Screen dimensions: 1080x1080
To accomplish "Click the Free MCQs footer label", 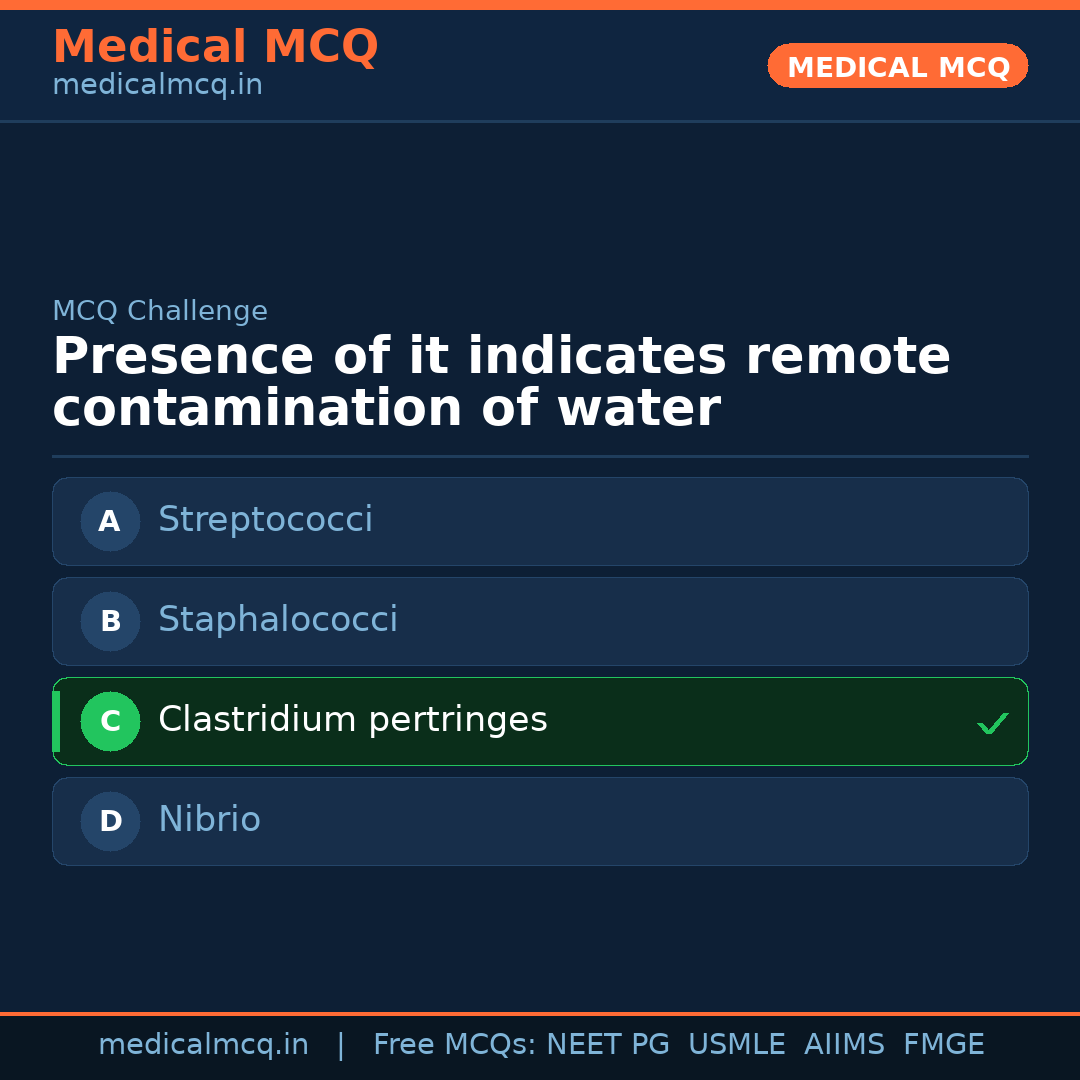I will [455, 1045].
